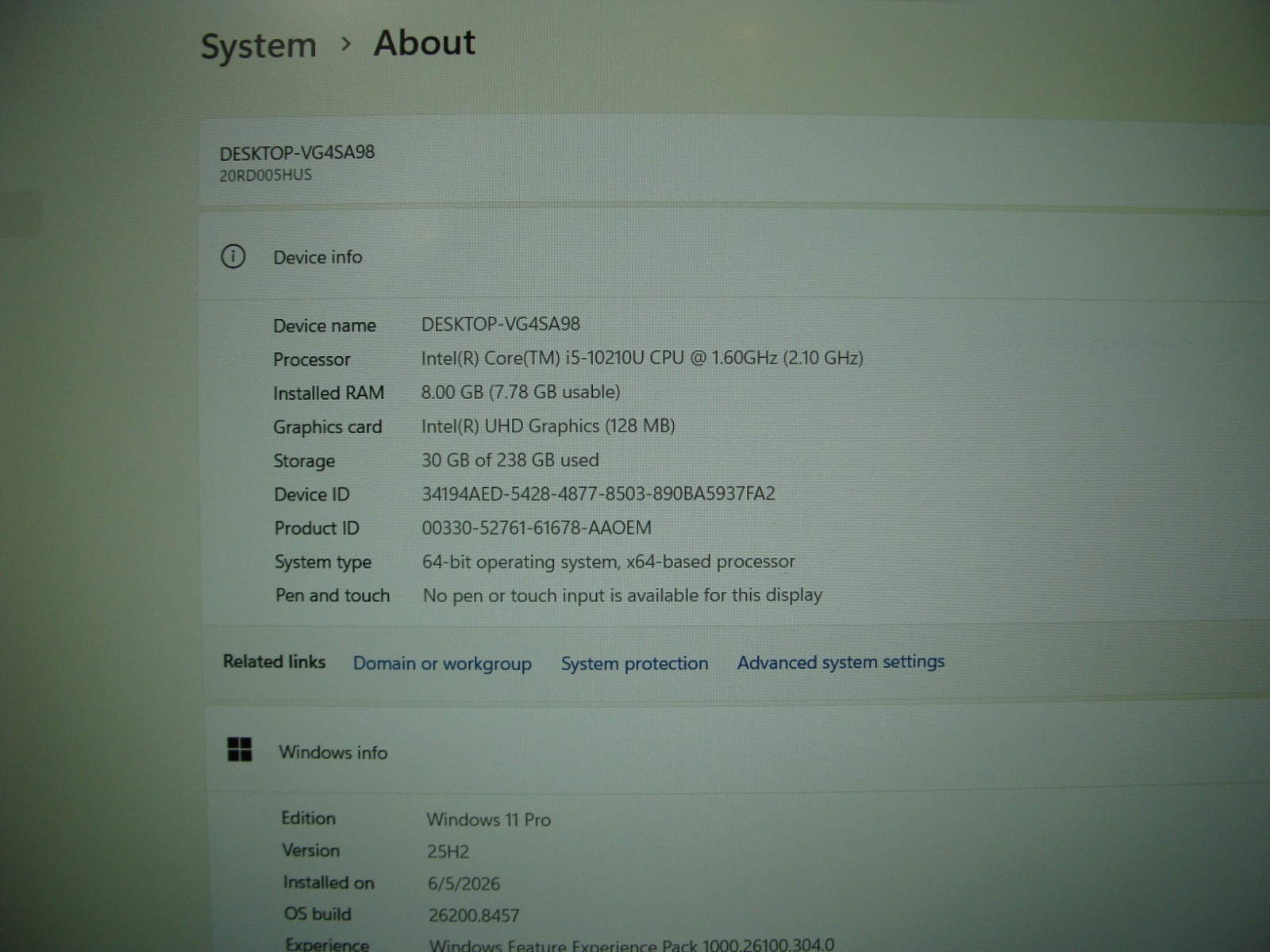The height and width of the screenshot is (952, 1270).
Task: Click the Installed RAM label
Action: tap(329, 393)
